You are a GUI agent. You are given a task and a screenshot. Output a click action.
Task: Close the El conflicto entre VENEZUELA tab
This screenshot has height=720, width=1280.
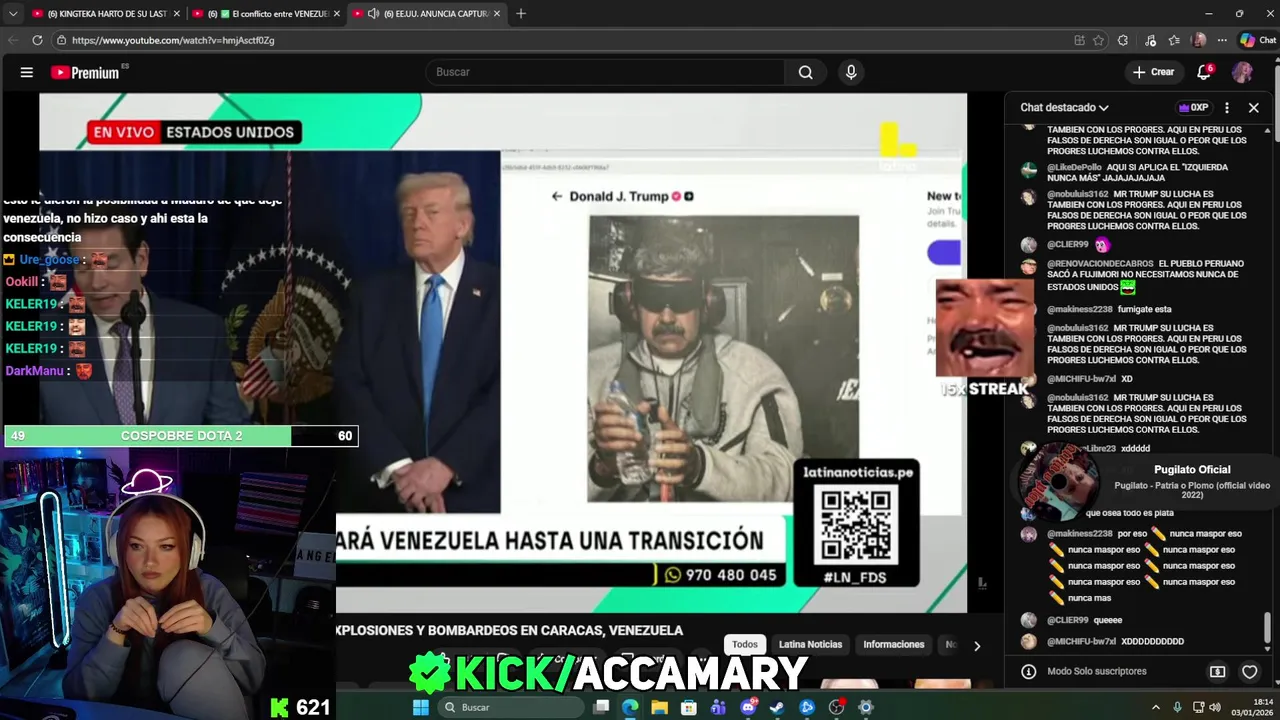tap(336, 14)
